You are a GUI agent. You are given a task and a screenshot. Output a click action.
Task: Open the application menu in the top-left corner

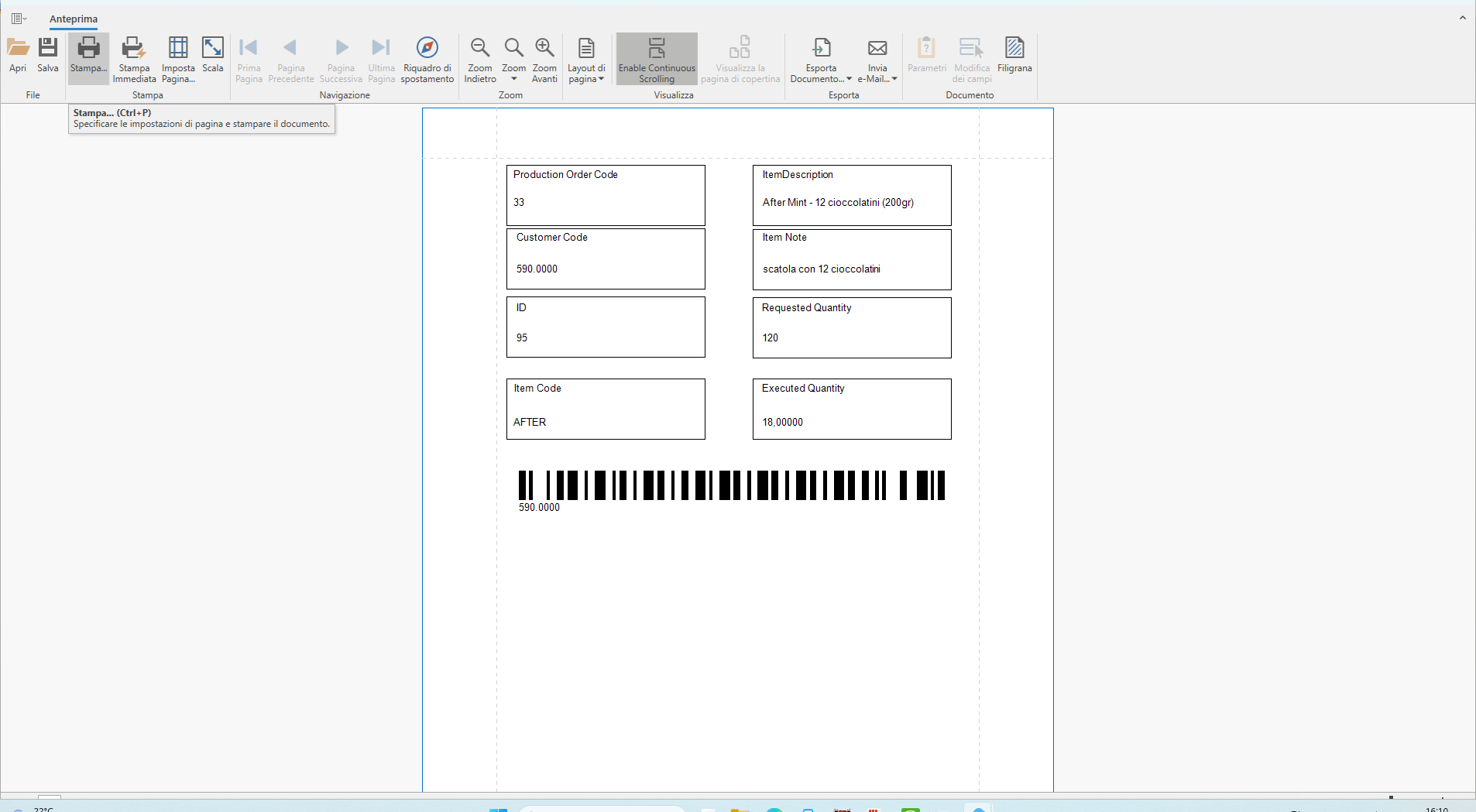19,19
